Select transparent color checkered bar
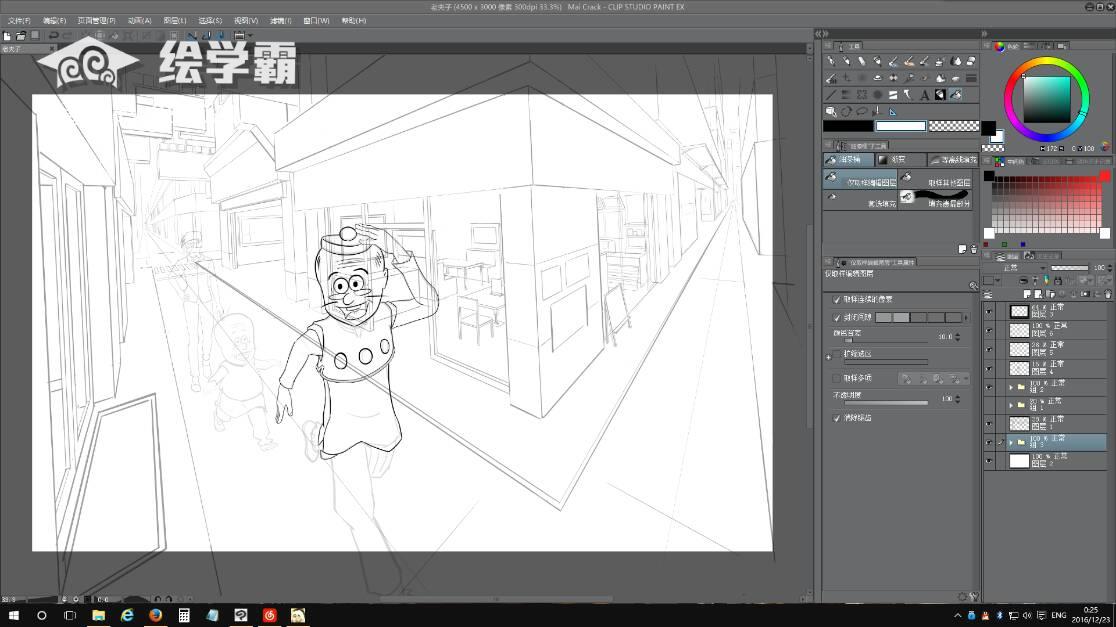Screen dimensions: 1116x627 tap(954, 126)
